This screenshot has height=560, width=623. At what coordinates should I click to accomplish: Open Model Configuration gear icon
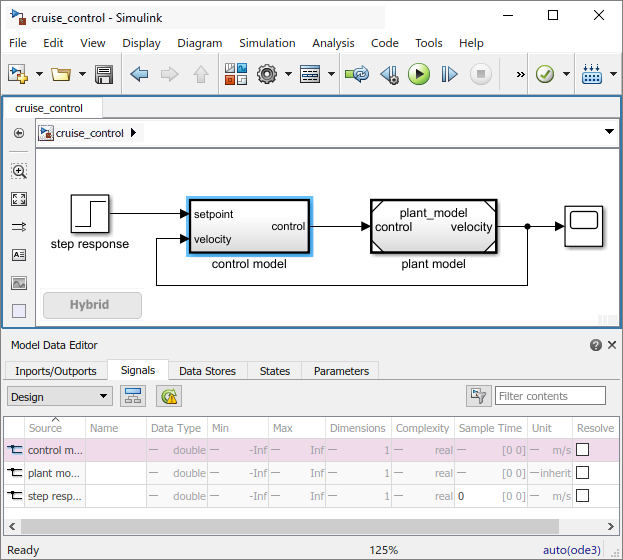pos(267,74)
